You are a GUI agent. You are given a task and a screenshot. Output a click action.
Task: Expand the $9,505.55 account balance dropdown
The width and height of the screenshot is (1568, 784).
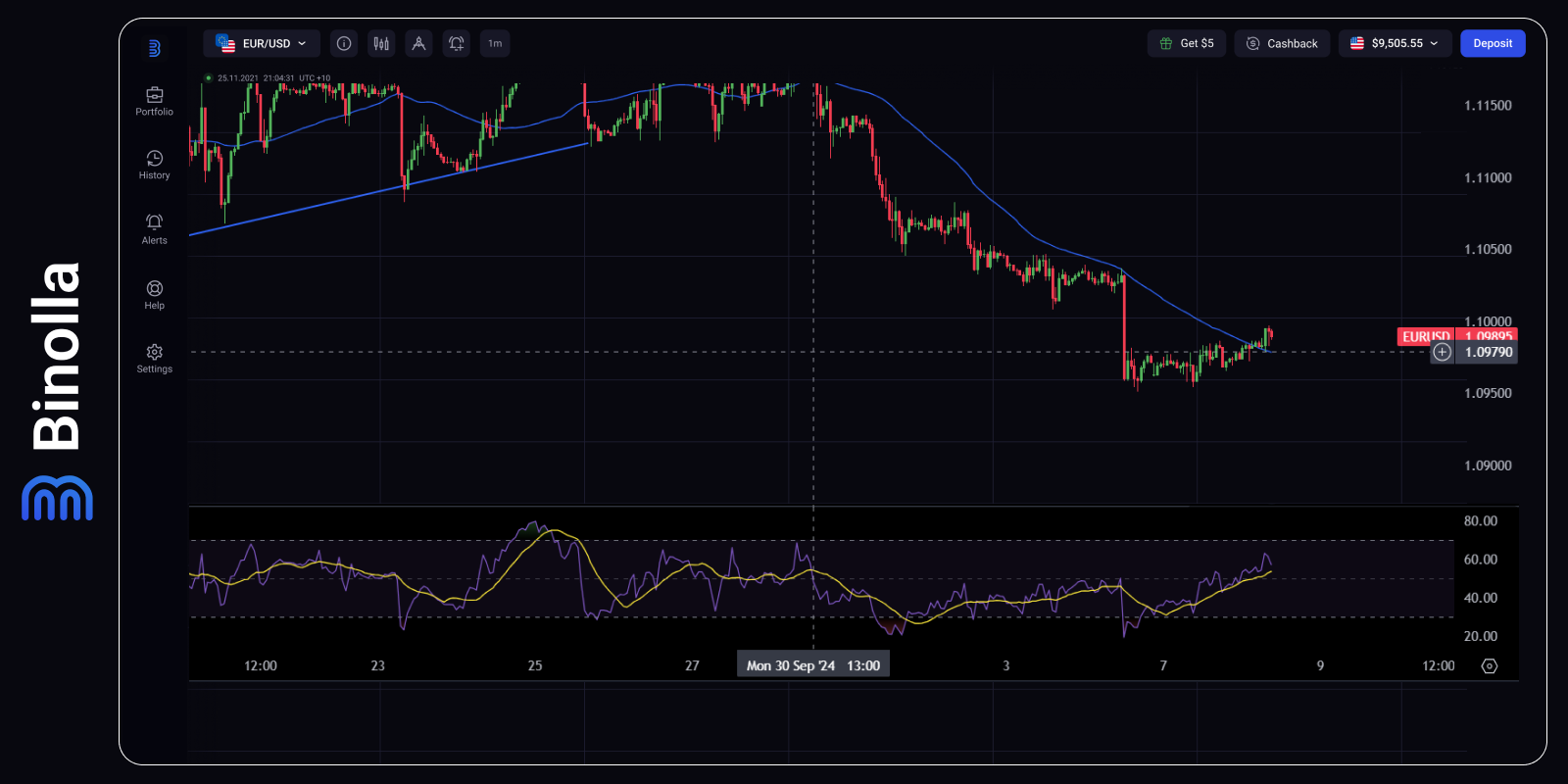pos(1396,43)
